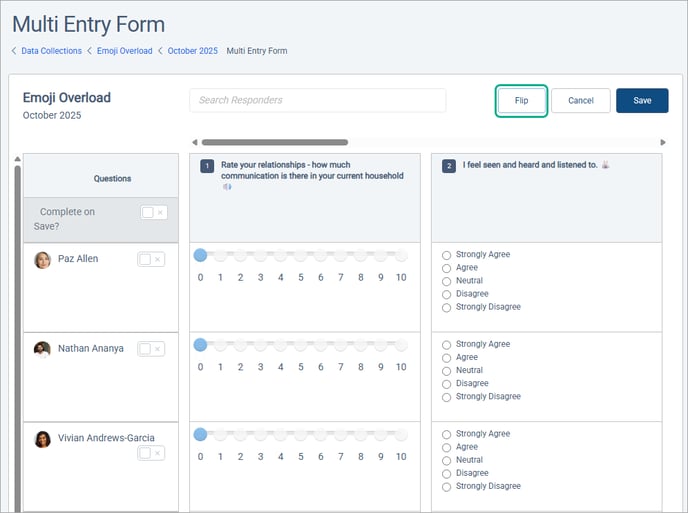Screen dimensions: 688x513
Task: Click Paz Allen's relationship slider handle
Action: point(200,256)
